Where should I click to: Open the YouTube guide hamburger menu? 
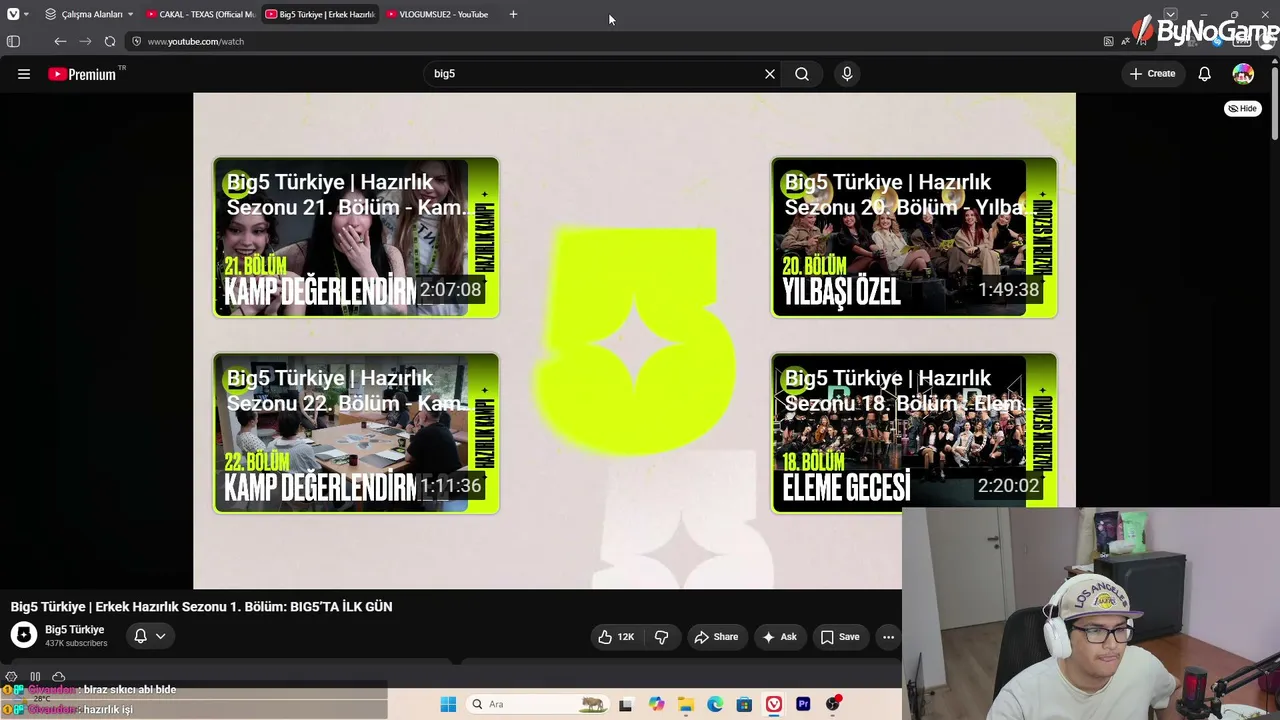click(24, 74)
